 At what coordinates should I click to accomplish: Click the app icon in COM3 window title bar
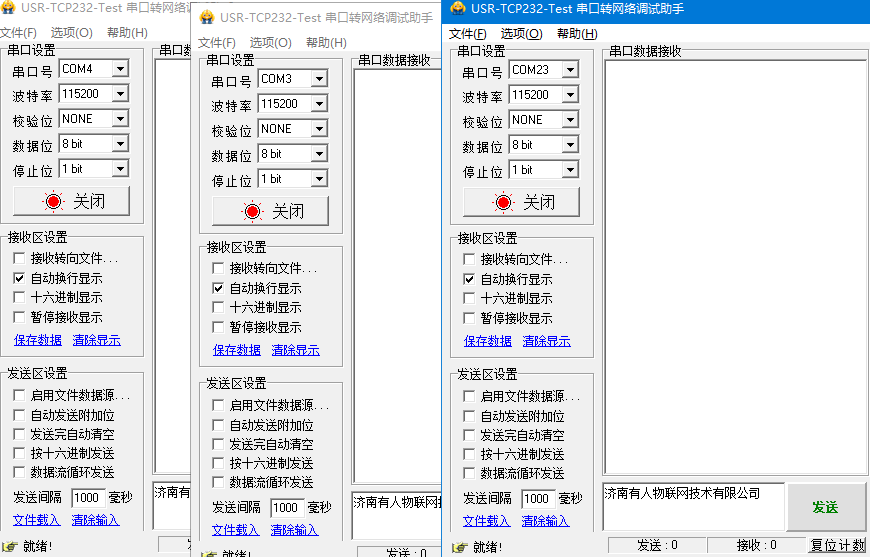point(208,17)
